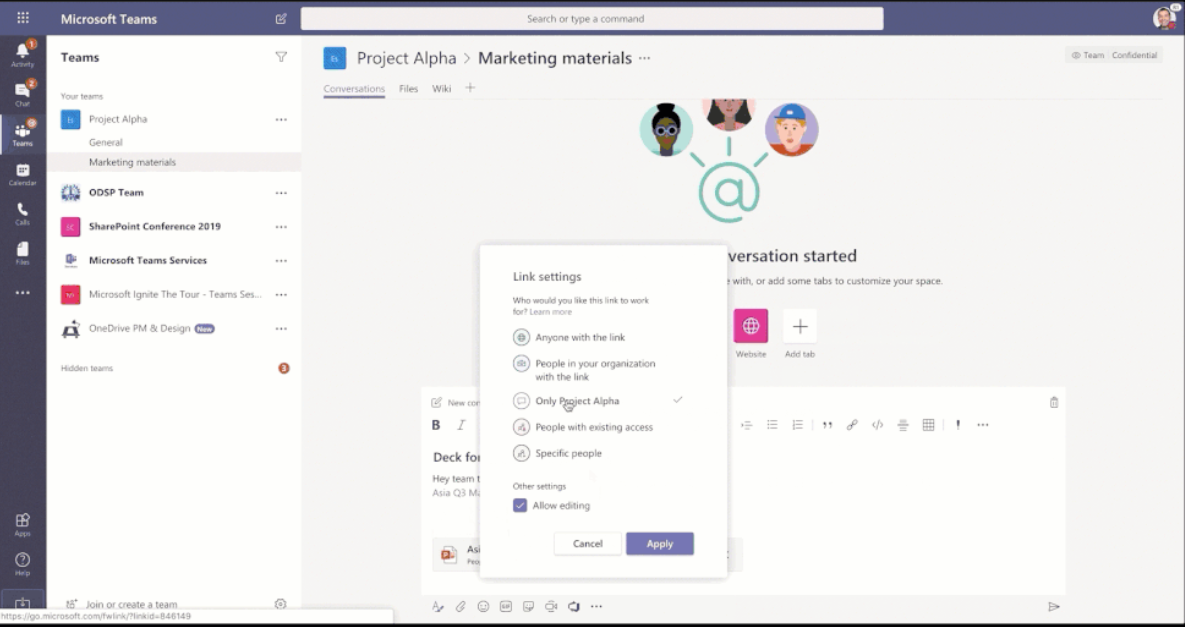Choose People with existing access option
Image resolution: width=1185 pixels, height=627 pixels.
593,427
